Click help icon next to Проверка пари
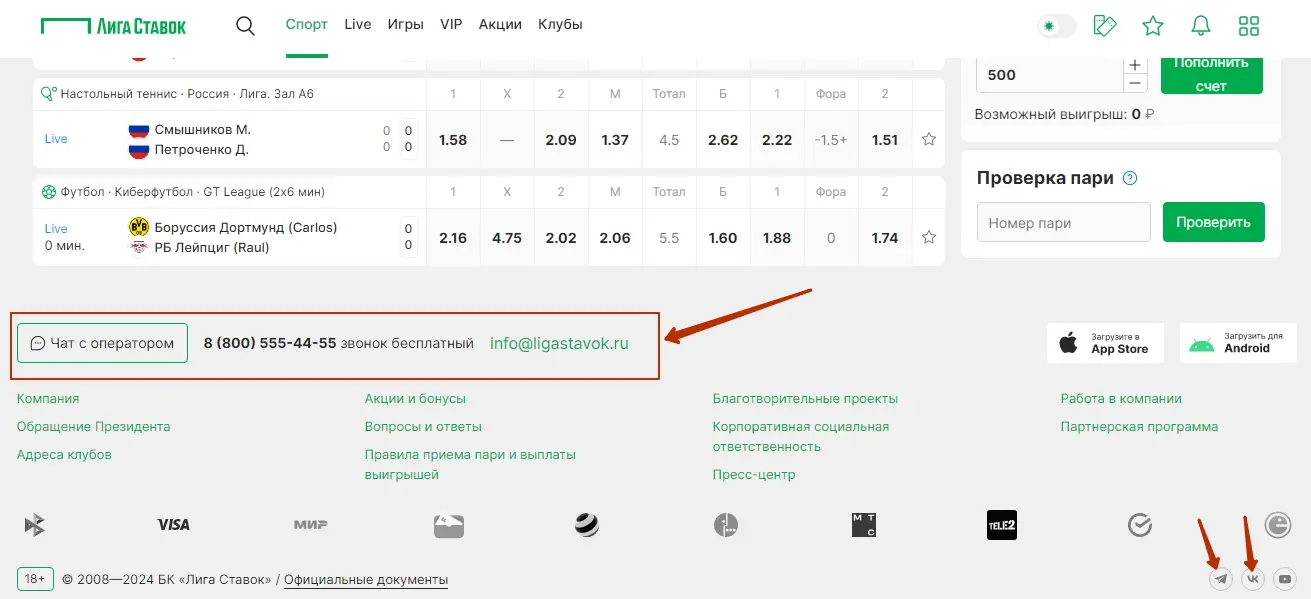The image size is (1311, 599). tap(1130, 179)
